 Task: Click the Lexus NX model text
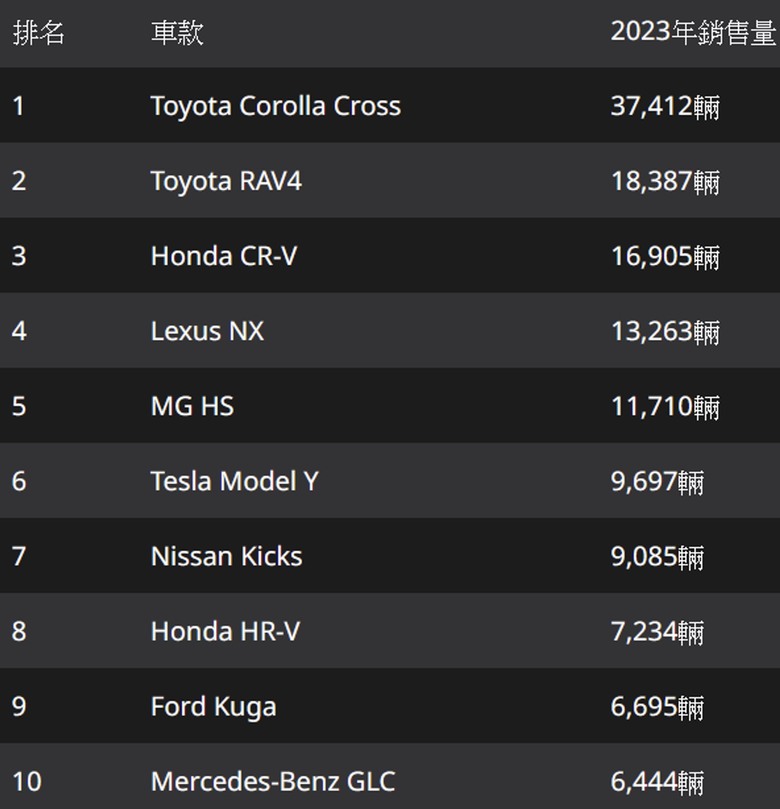point(207,331)
